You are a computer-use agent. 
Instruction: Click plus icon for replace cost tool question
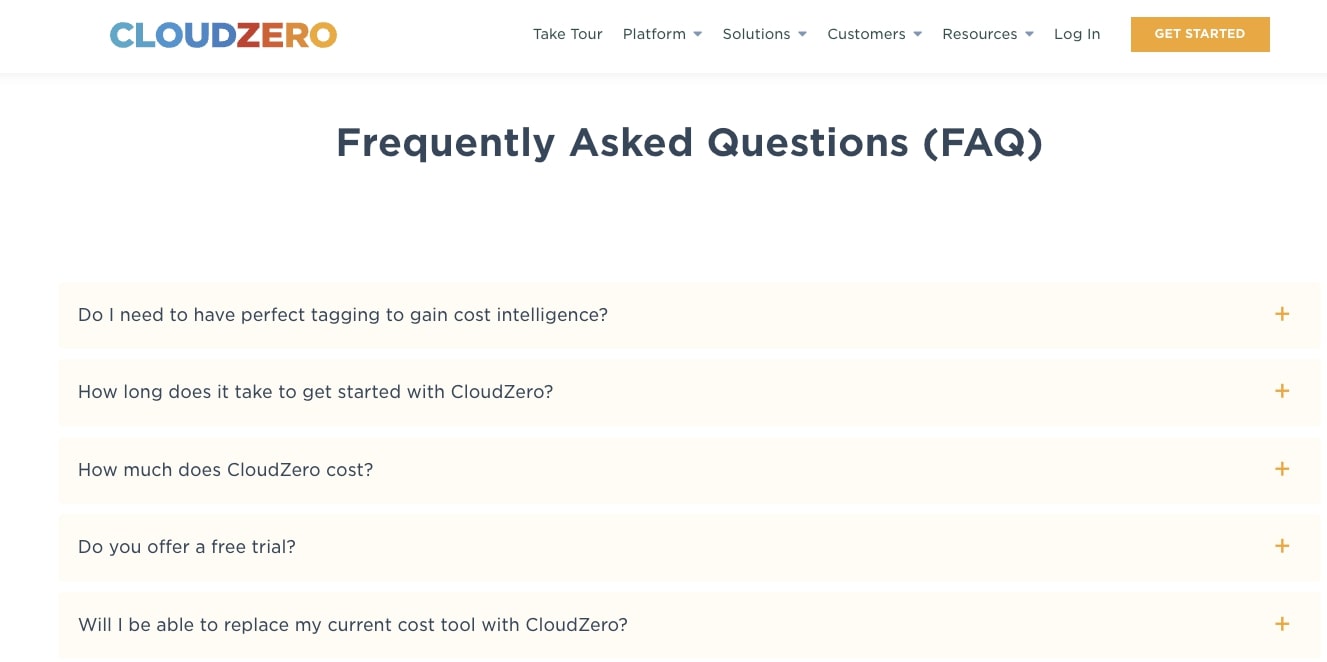coord(1282,624)
